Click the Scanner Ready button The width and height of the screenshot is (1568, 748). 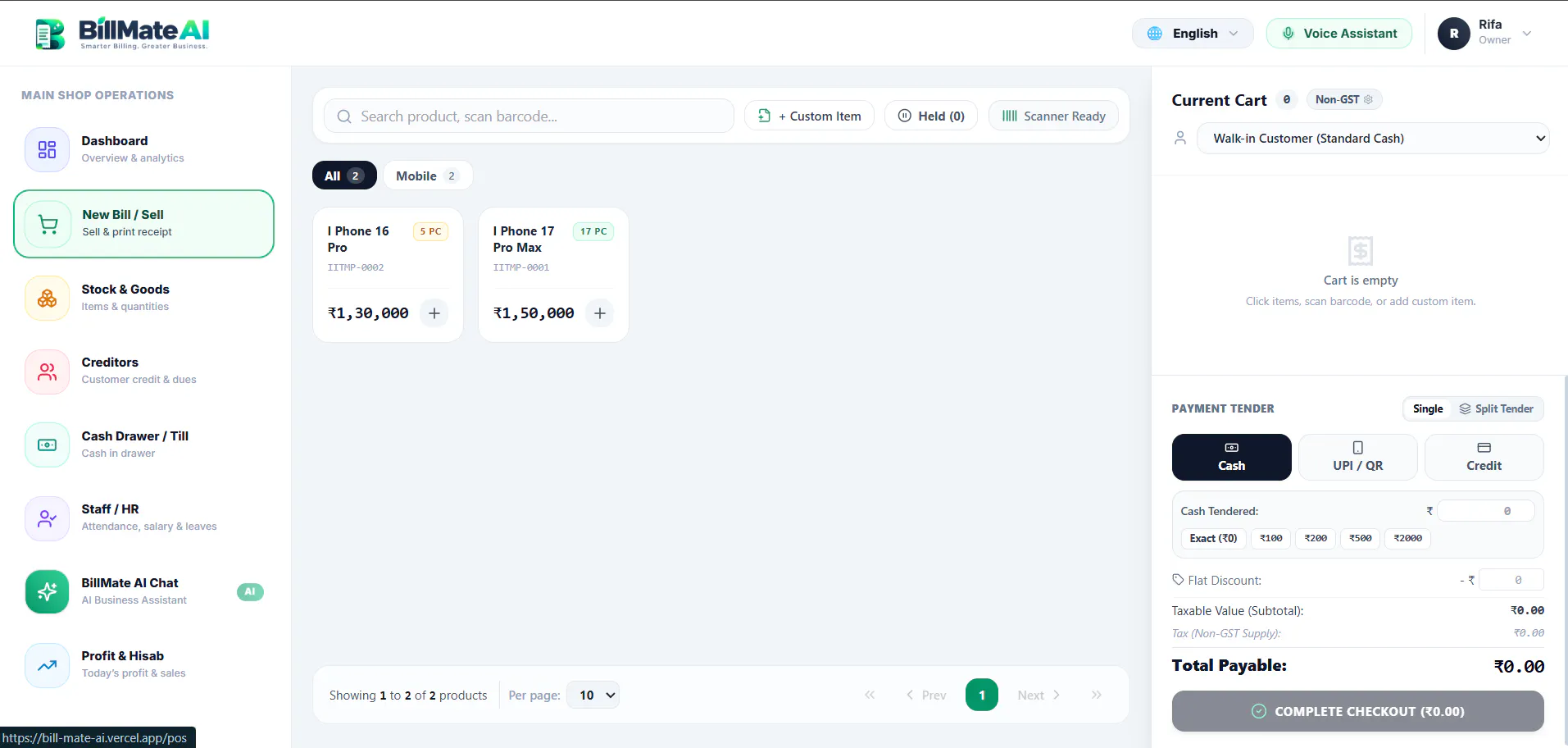tap(1053, 116)
